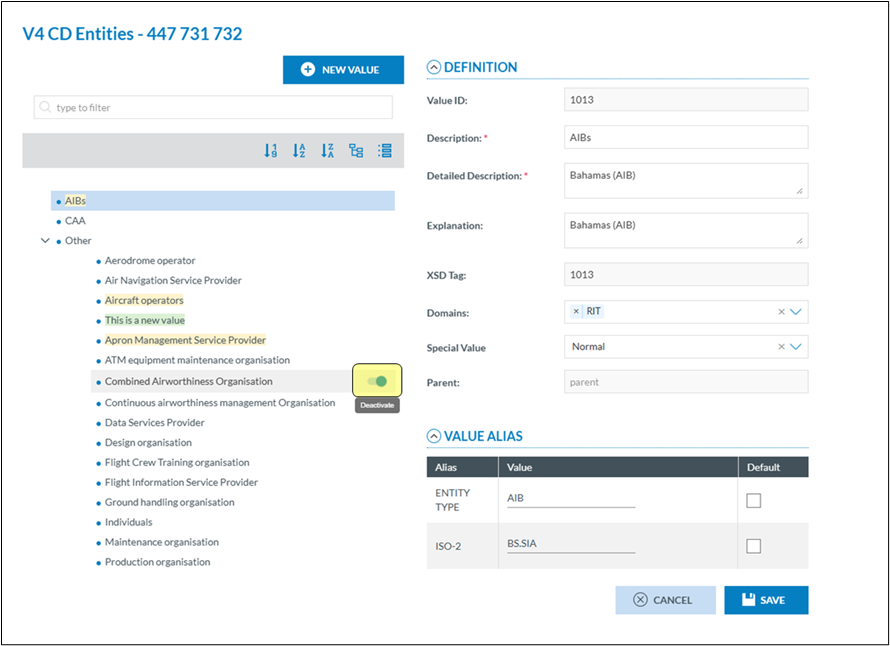Deactivate Combined Airworthiness Organisation with the toggle

[x=377, y=381]
